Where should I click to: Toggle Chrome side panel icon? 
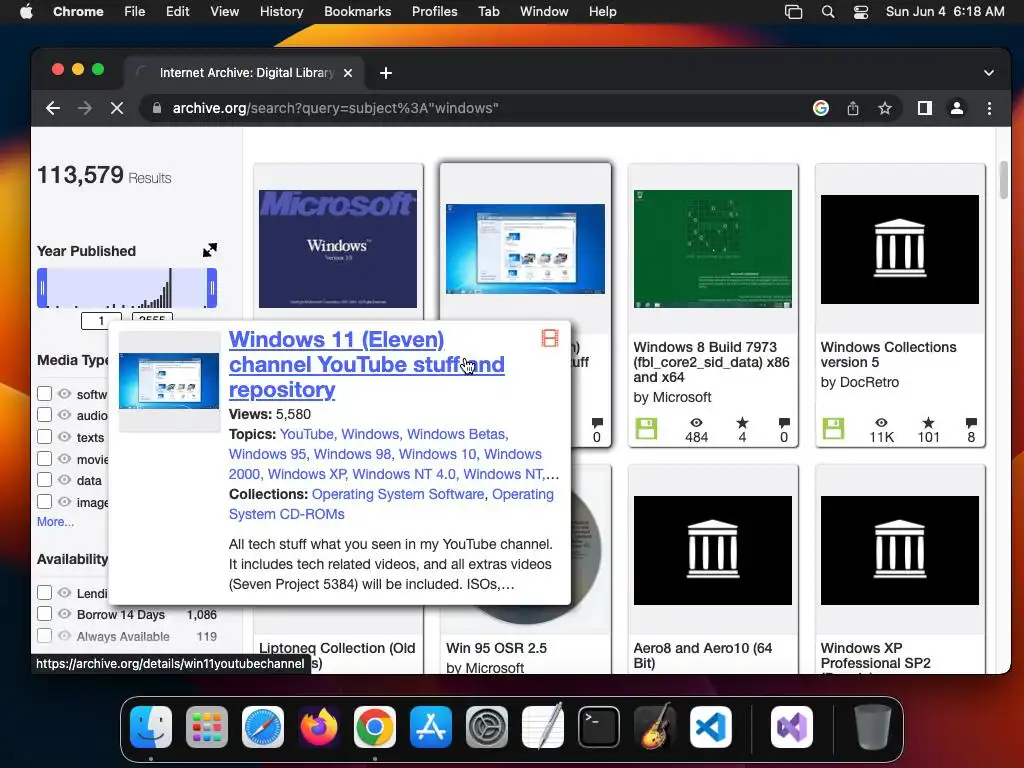click(925, 108)
